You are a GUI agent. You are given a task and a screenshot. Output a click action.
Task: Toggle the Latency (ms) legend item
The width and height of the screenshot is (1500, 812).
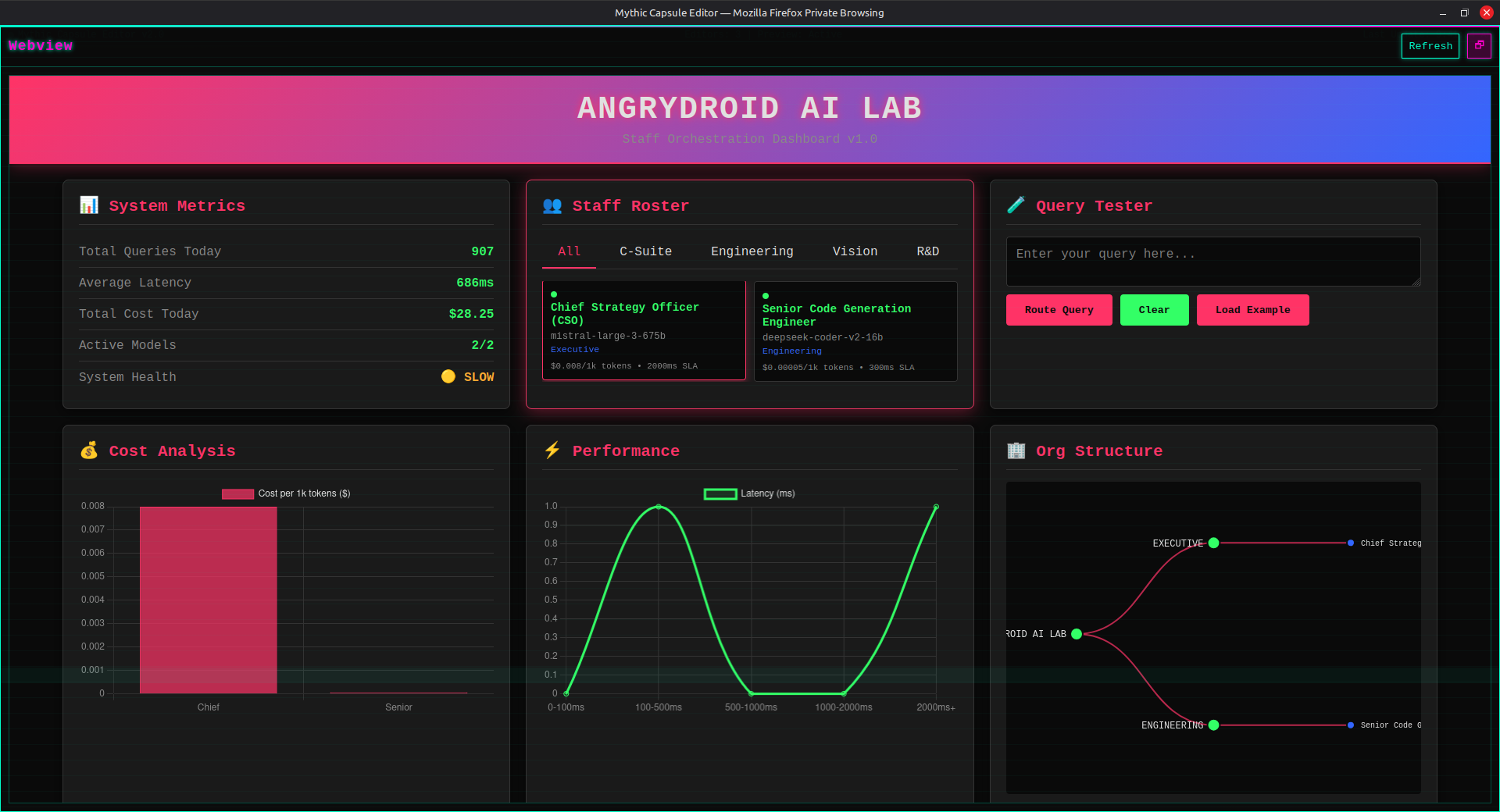(x=750, y=493)
